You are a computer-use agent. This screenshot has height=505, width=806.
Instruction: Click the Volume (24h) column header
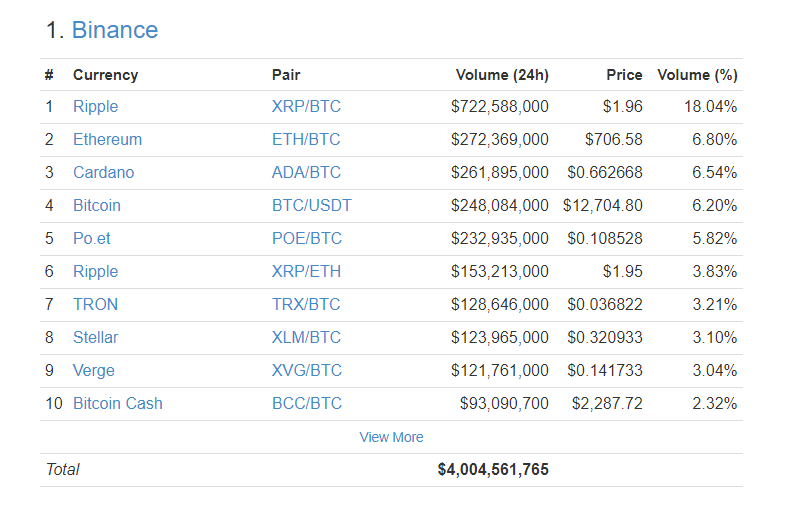tap(502, 75)
